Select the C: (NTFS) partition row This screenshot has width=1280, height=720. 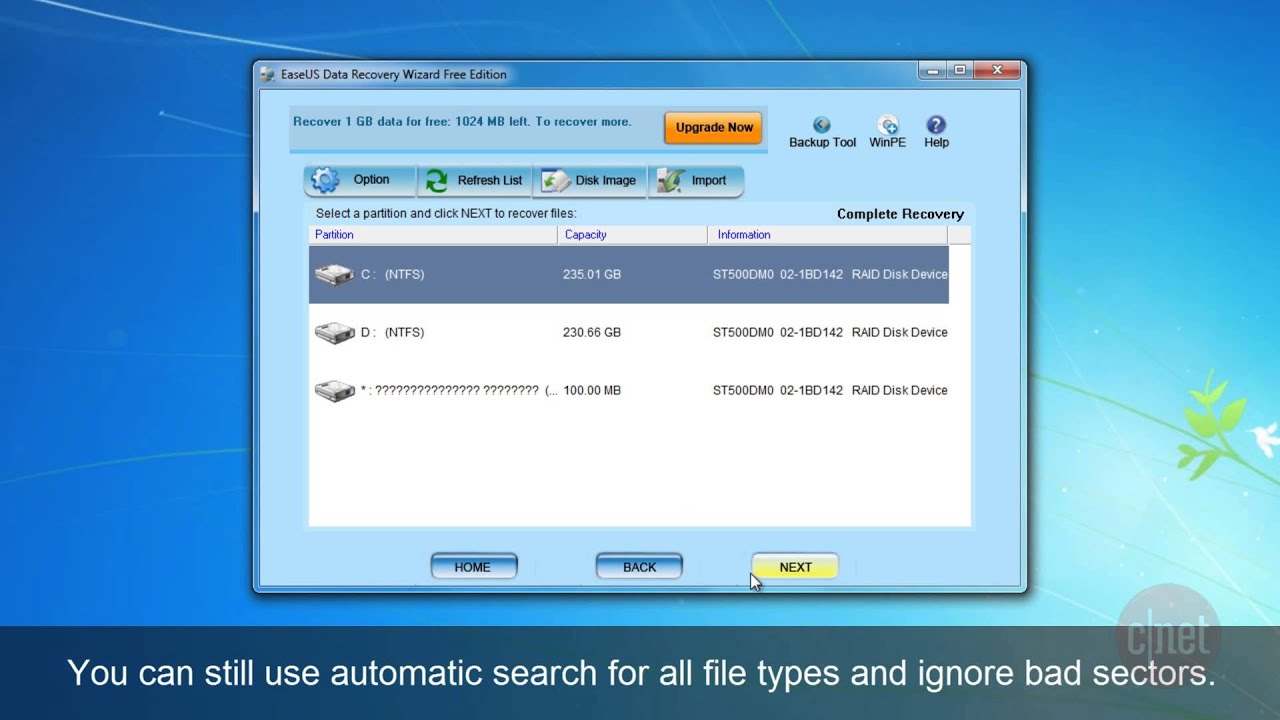(x=628, y=274)
